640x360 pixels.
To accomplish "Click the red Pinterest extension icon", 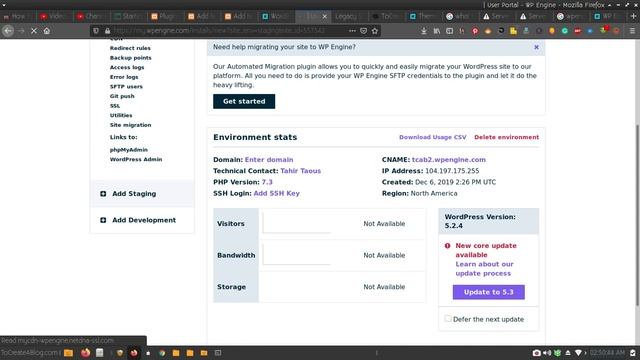I will coord(475,31).
